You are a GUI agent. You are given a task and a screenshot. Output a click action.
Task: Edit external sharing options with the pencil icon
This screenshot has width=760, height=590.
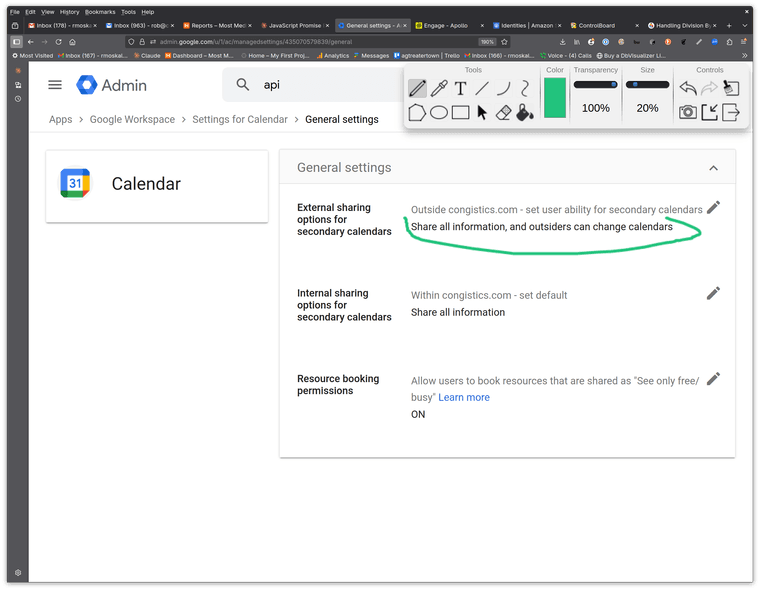pos(712,208)
